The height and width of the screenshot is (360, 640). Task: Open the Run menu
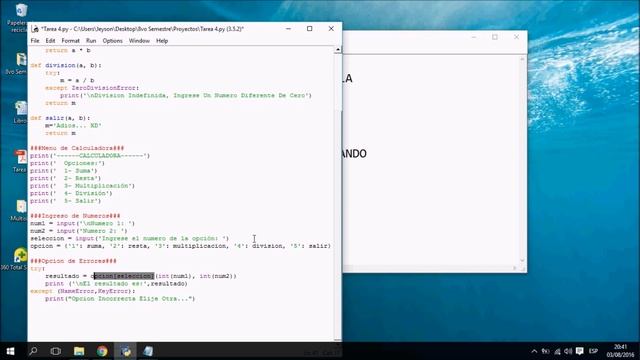tap(91, 41)
